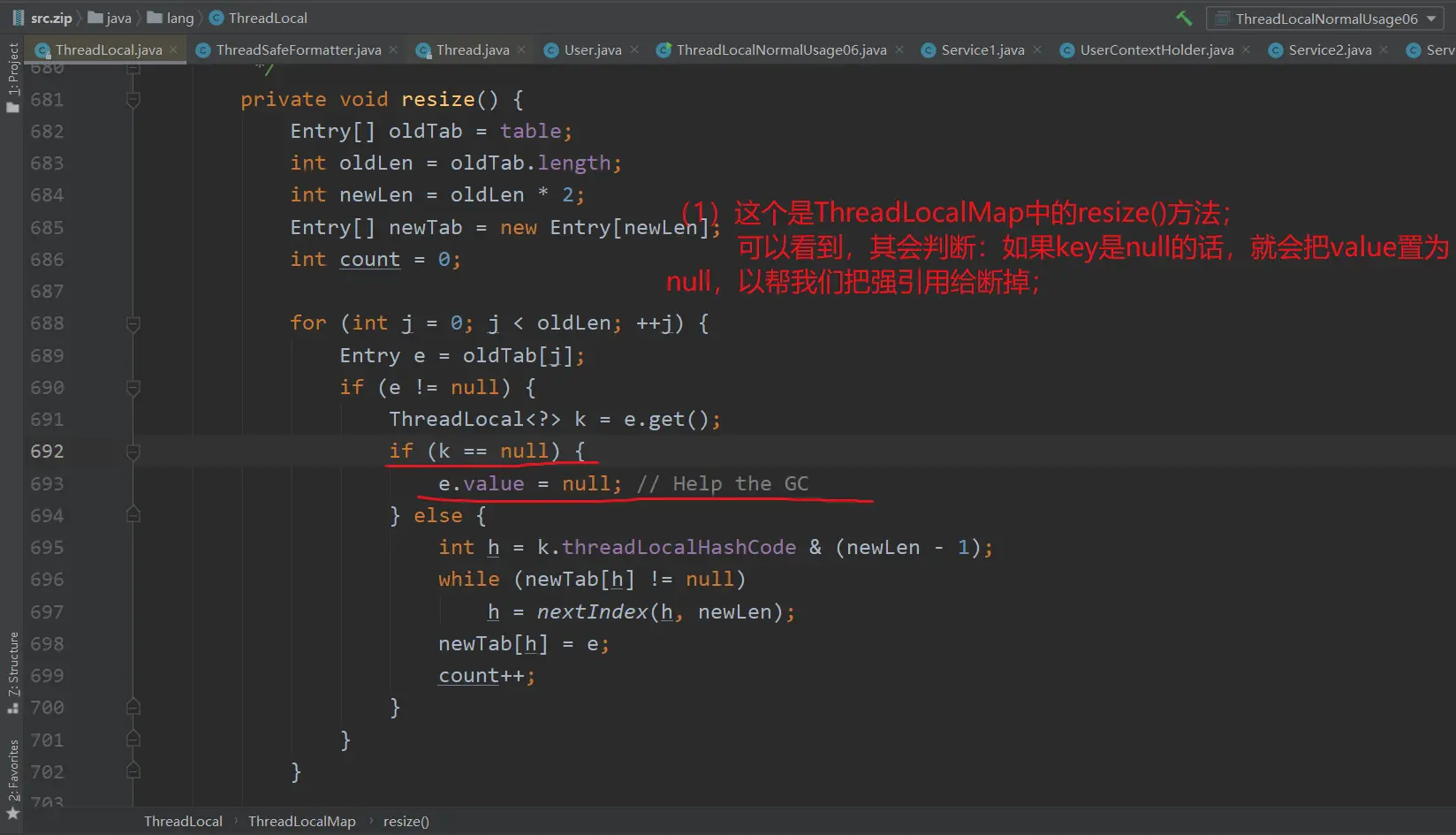Collapse the for loop fold marker on line 688
Screen dimensions: 1456x835
pos(133,323)
